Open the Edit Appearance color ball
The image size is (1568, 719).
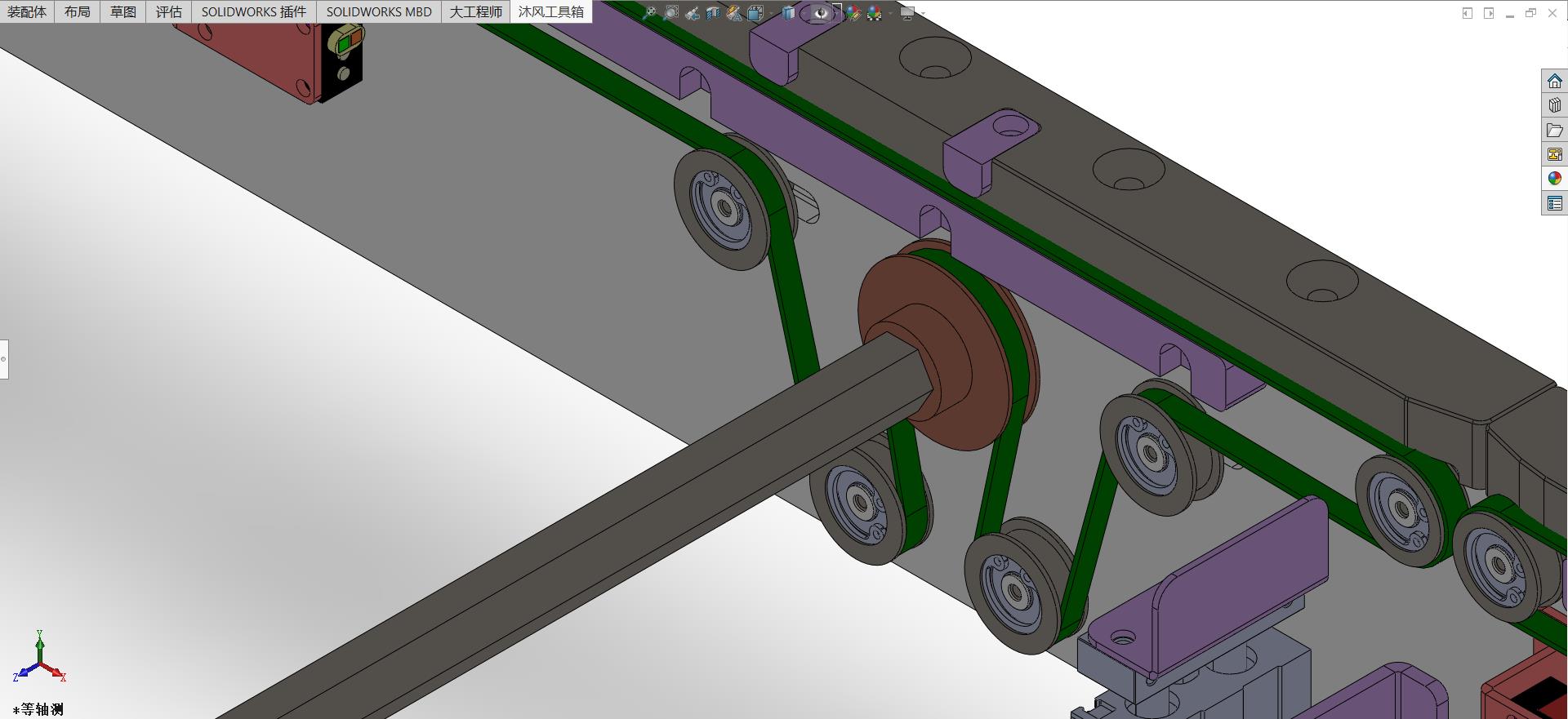(853, 13)
